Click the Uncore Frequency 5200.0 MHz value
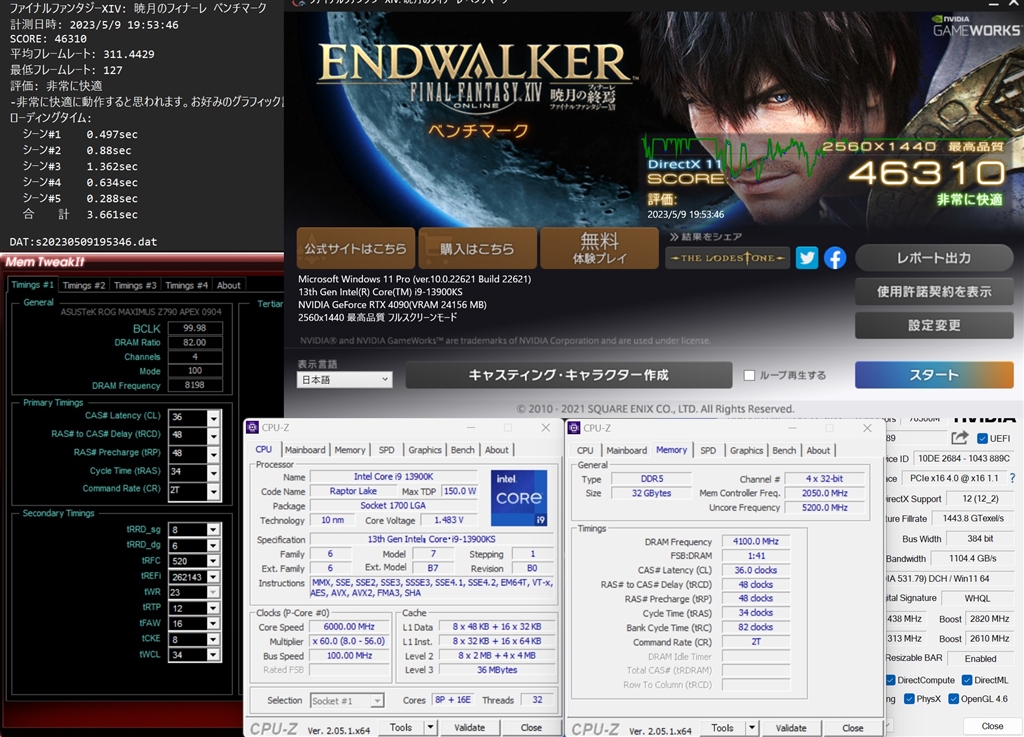 (x=825, y=507)
